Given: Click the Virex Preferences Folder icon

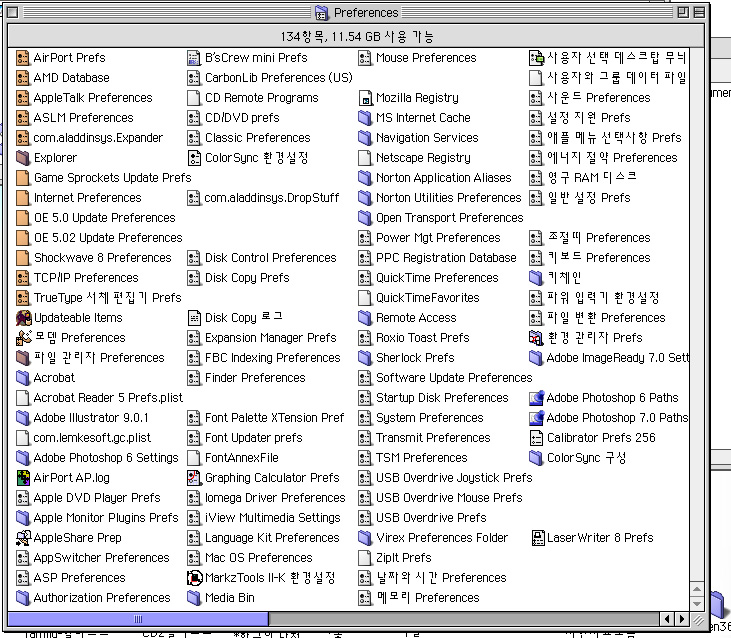Looking at the screenshot, I should point(366,538).
